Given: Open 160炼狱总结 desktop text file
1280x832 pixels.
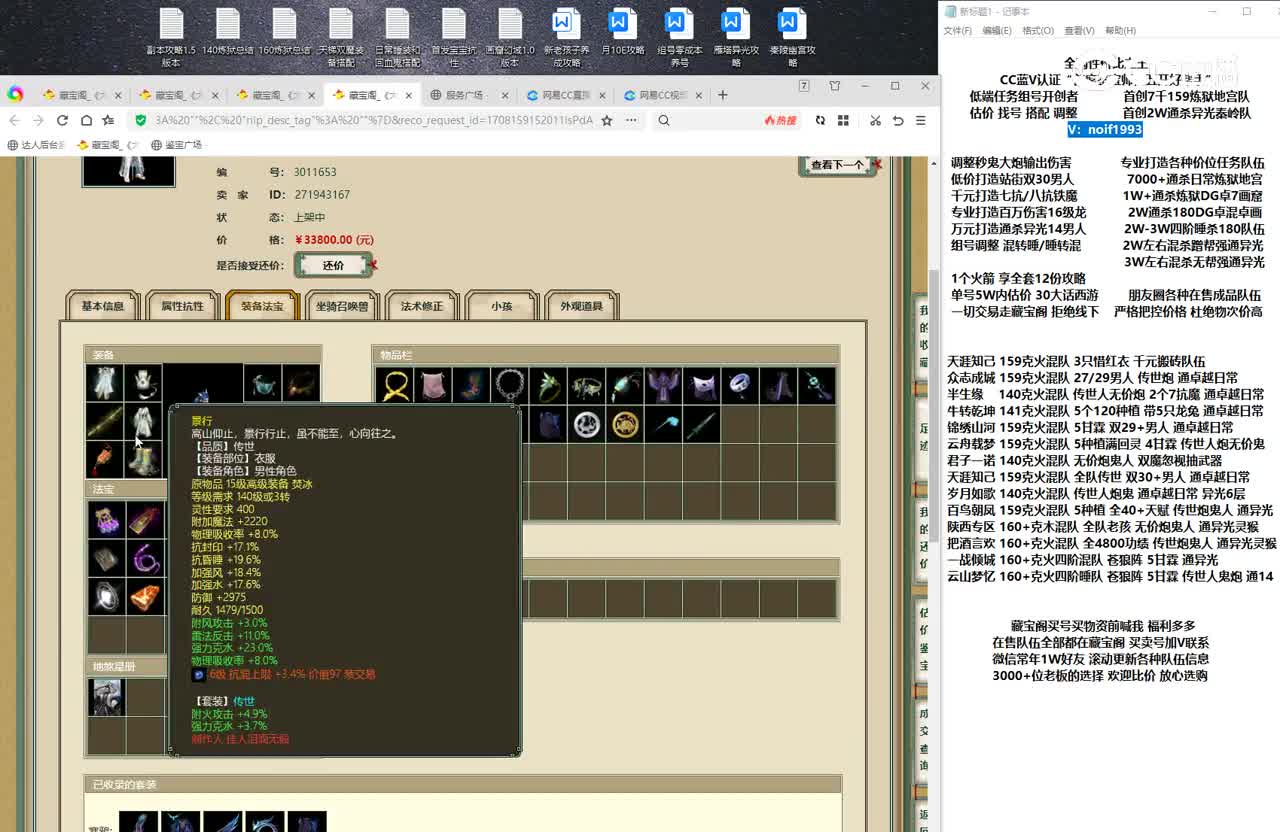Looking at the screenshot, I should coord(284,31).
